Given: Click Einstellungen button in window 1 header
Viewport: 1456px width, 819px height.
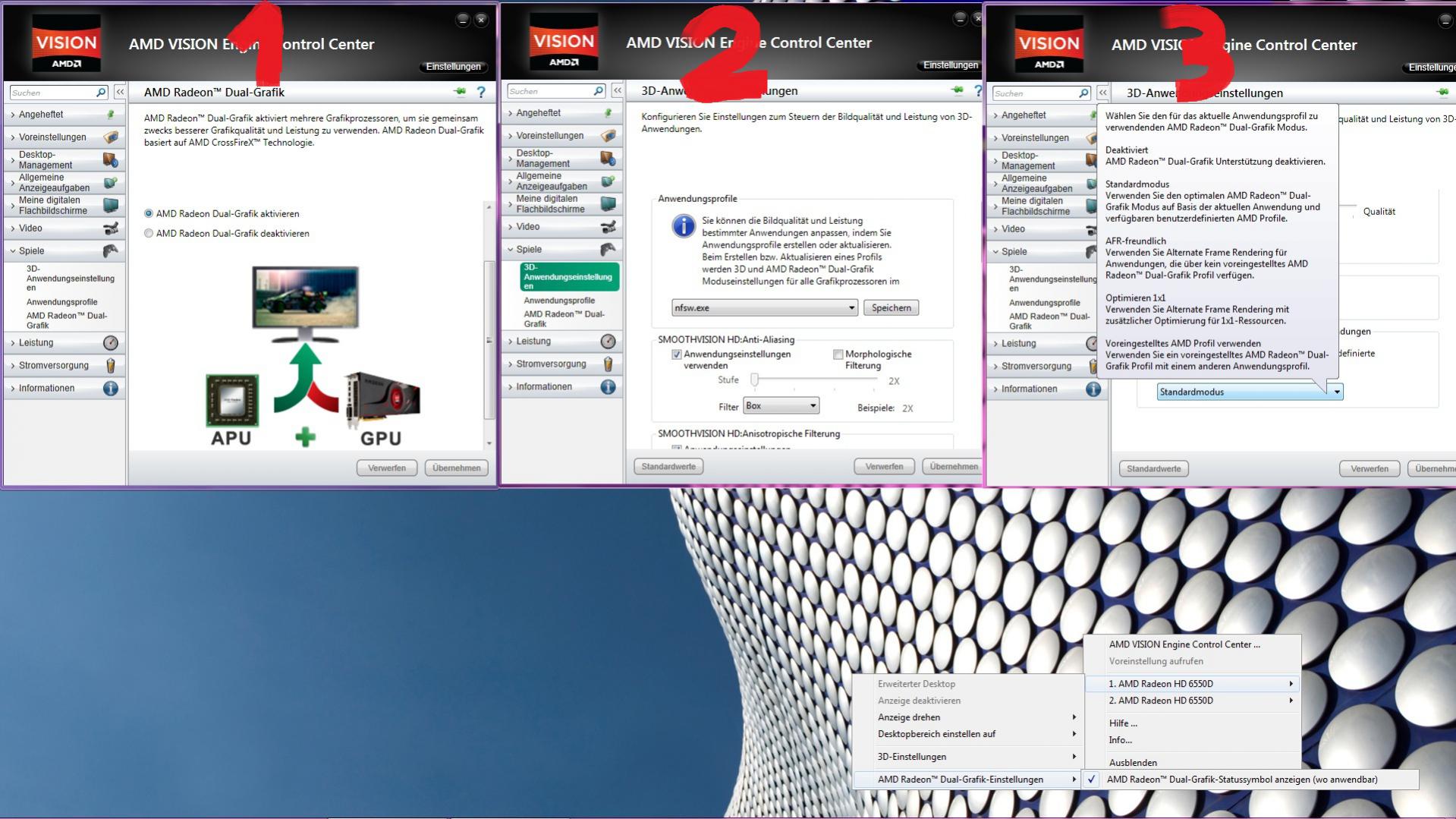Looking at the screenshot, I should (453, 67).
